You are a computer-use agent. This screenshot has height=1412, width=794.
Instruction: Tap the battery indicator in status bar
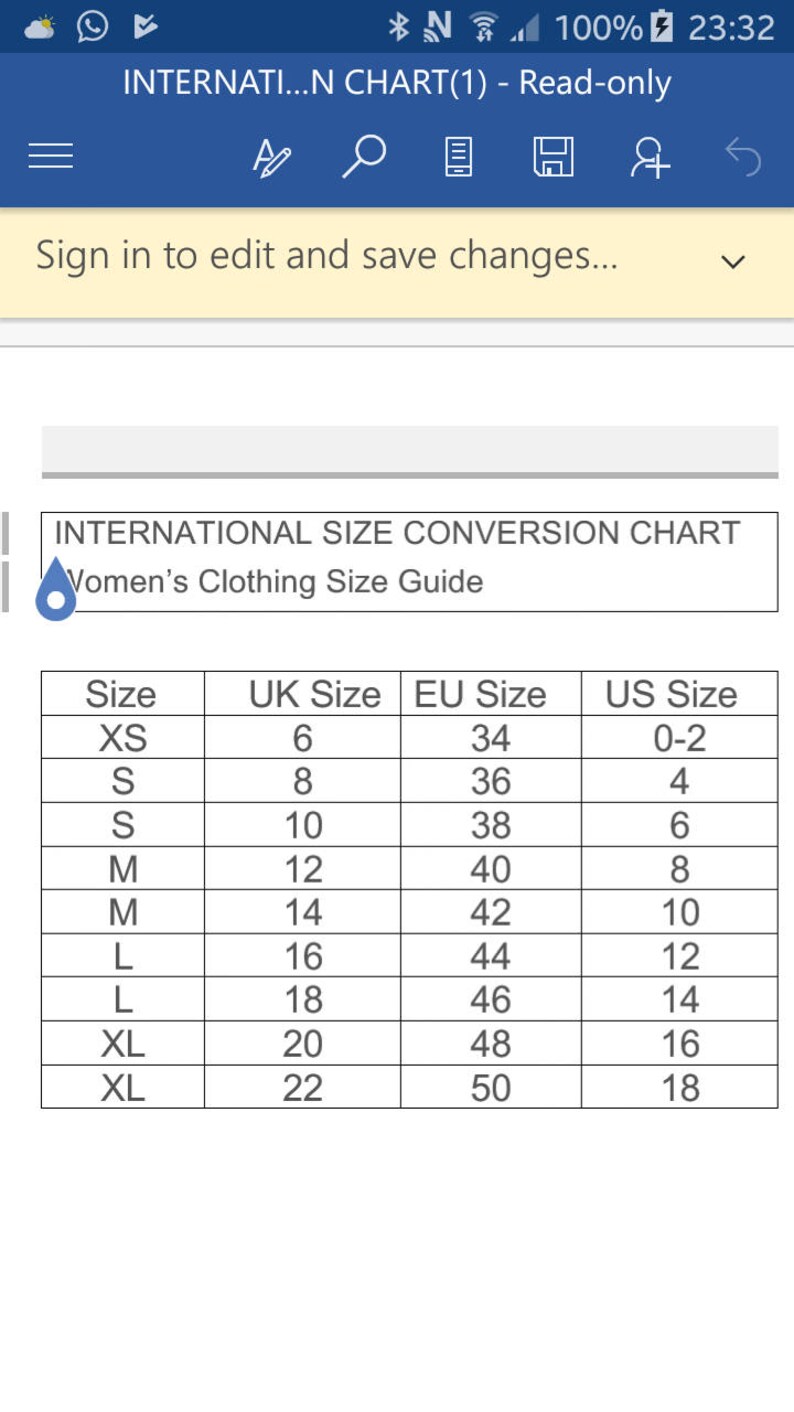pyautogui.click(x=662, y=27)
